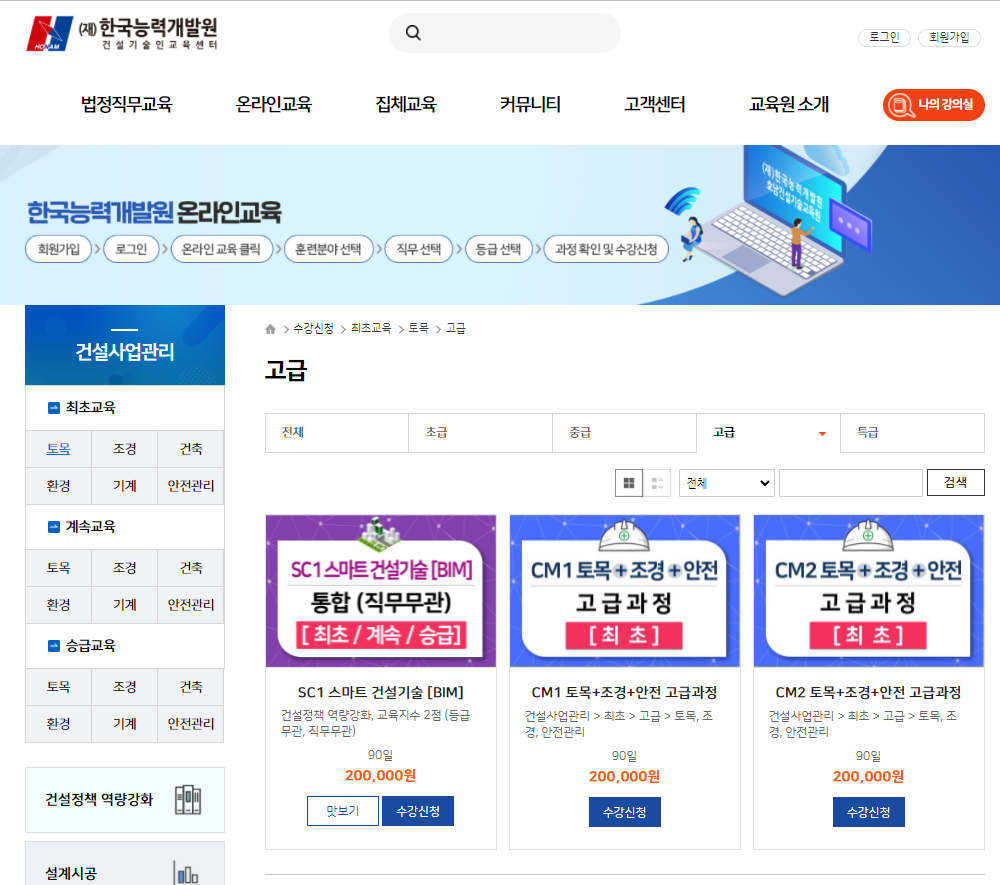This screenshot has height=885, width=1000.
Task: Click the 로그인 link at top
Action: [x=884, y=37]
